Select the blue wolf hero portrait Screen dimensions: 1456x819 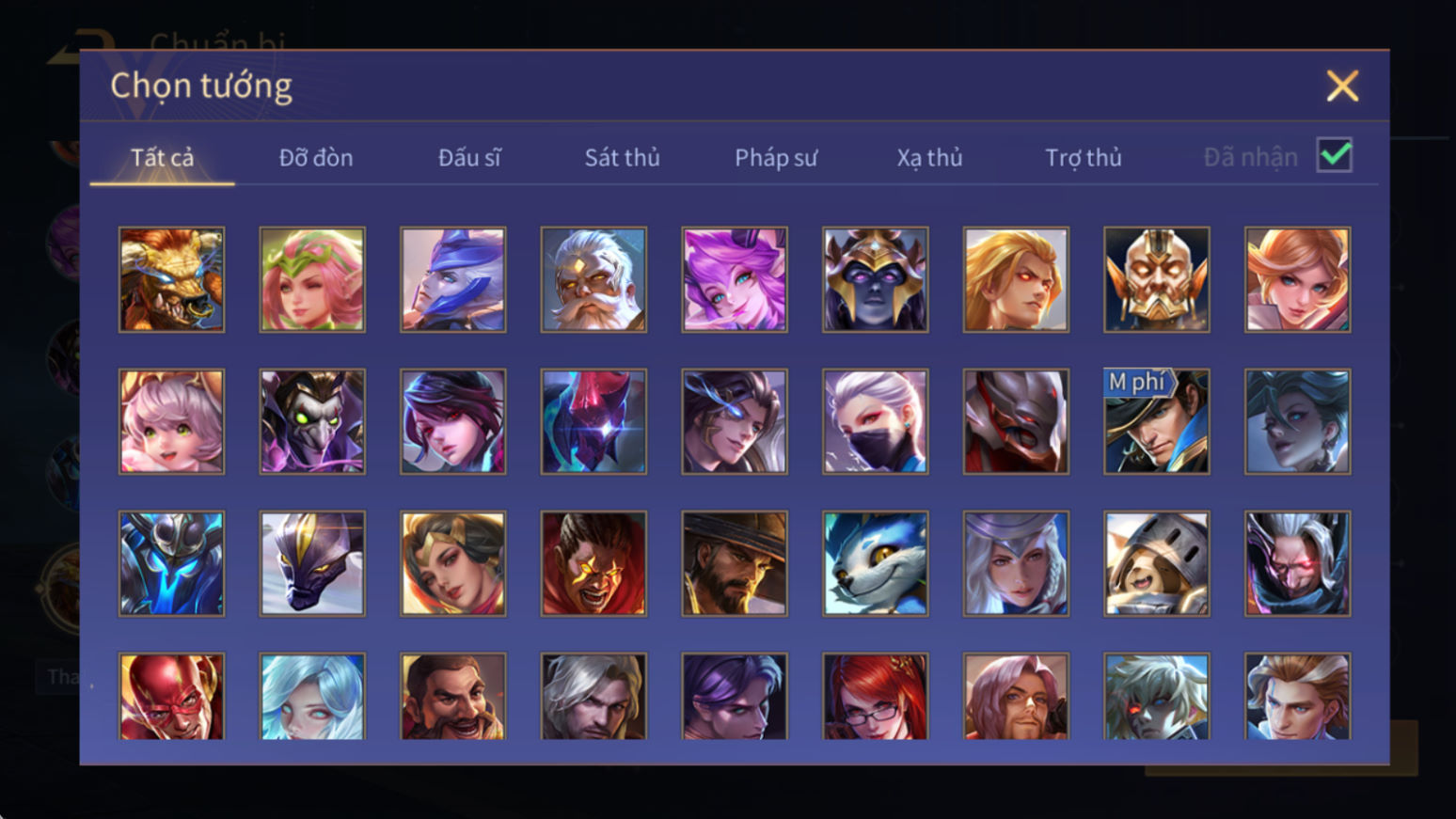click(x=875, y=563)
